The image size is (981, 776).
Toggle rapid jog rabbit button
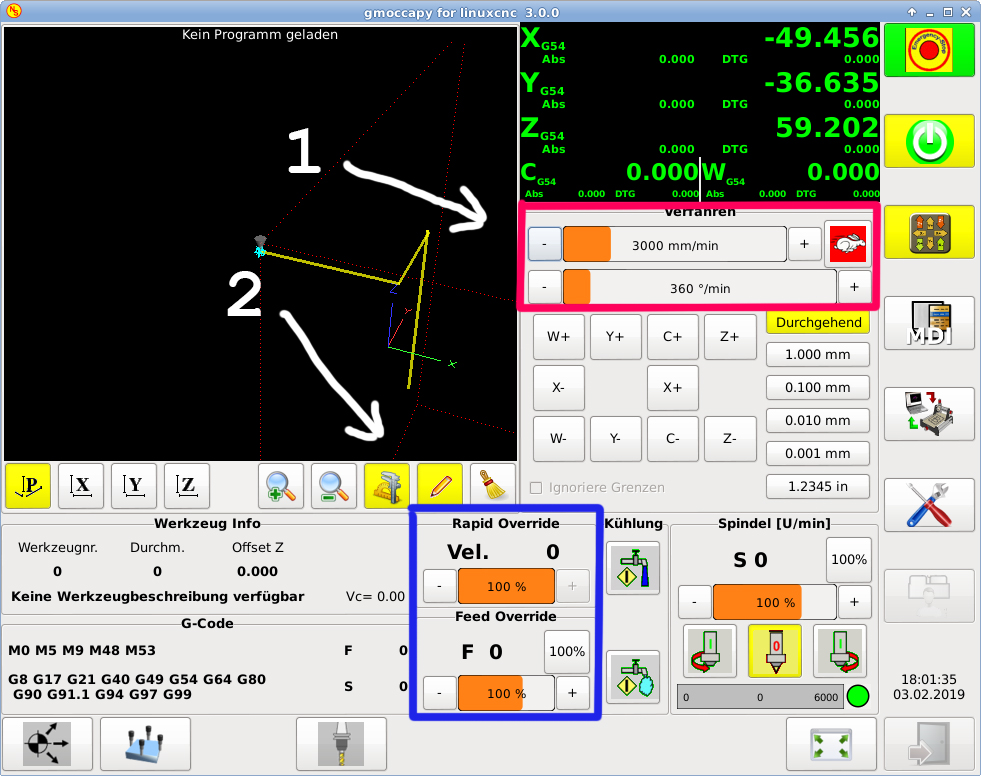coord(848,244)
